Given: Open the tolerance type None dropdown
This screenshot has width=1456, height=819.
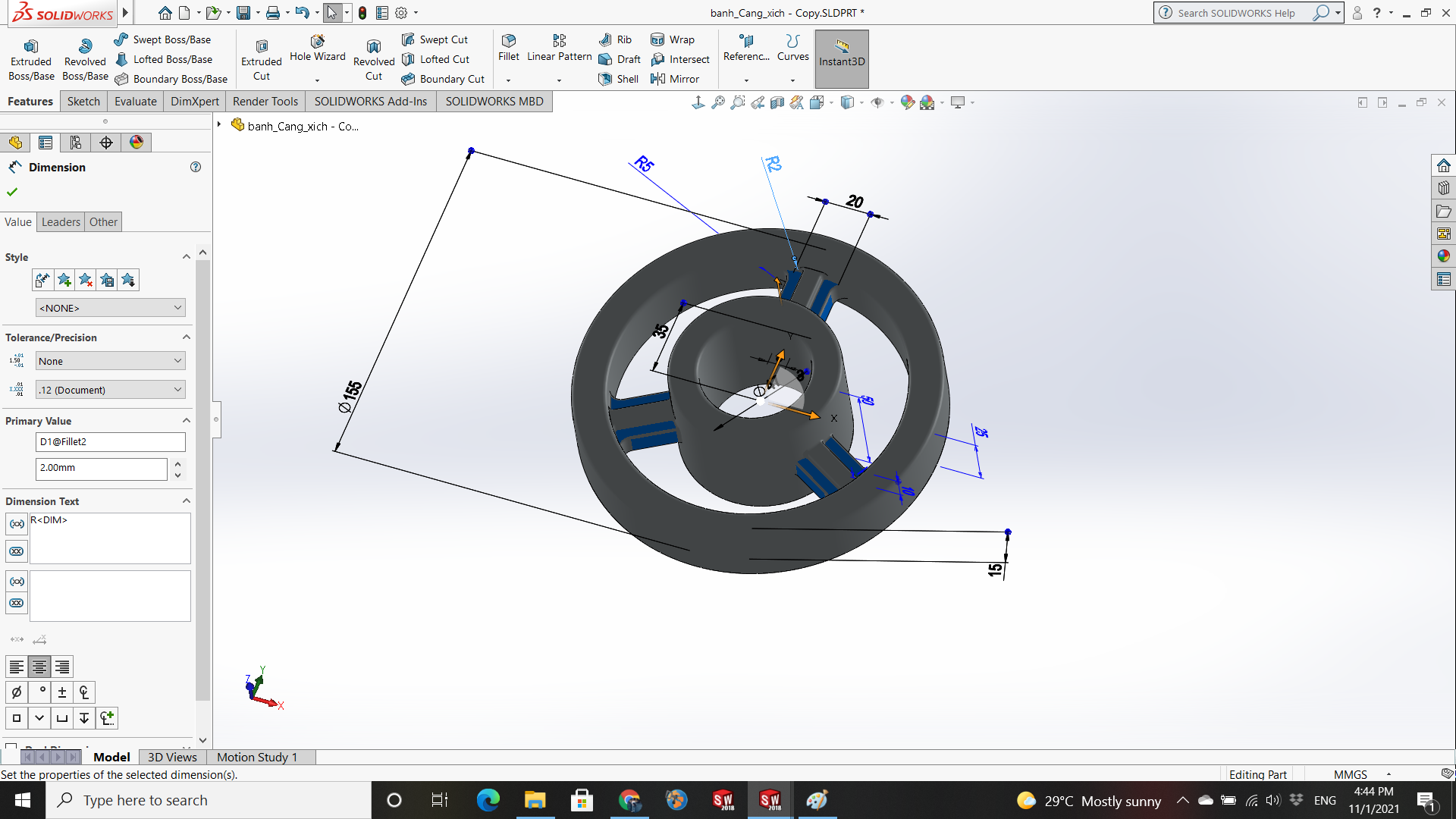Looking at the screenshot, I should point(110,361).
